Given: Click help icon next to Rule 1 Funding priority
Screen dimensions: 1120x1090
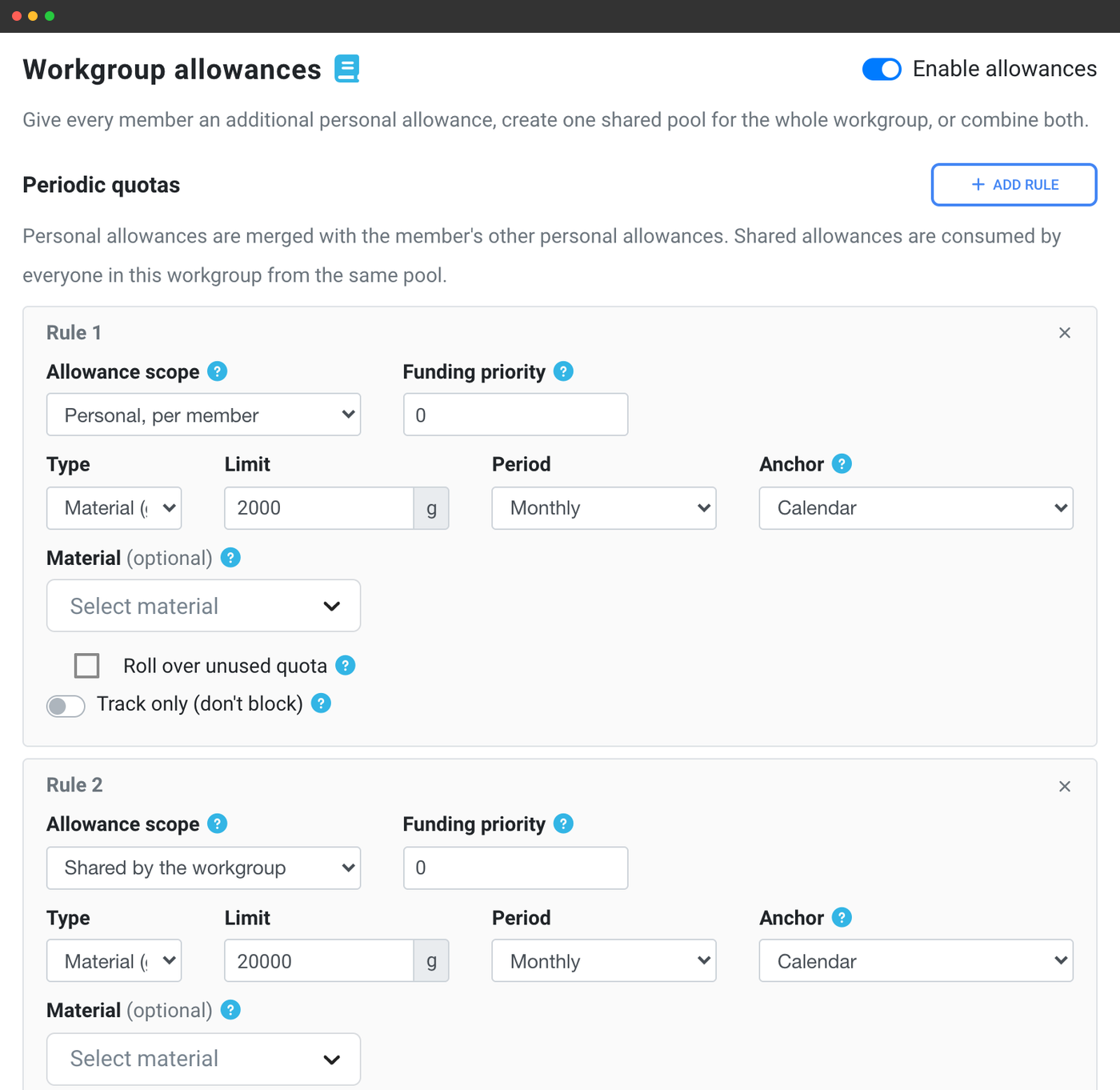Looking at the screenshot, I should coord(563,371).
